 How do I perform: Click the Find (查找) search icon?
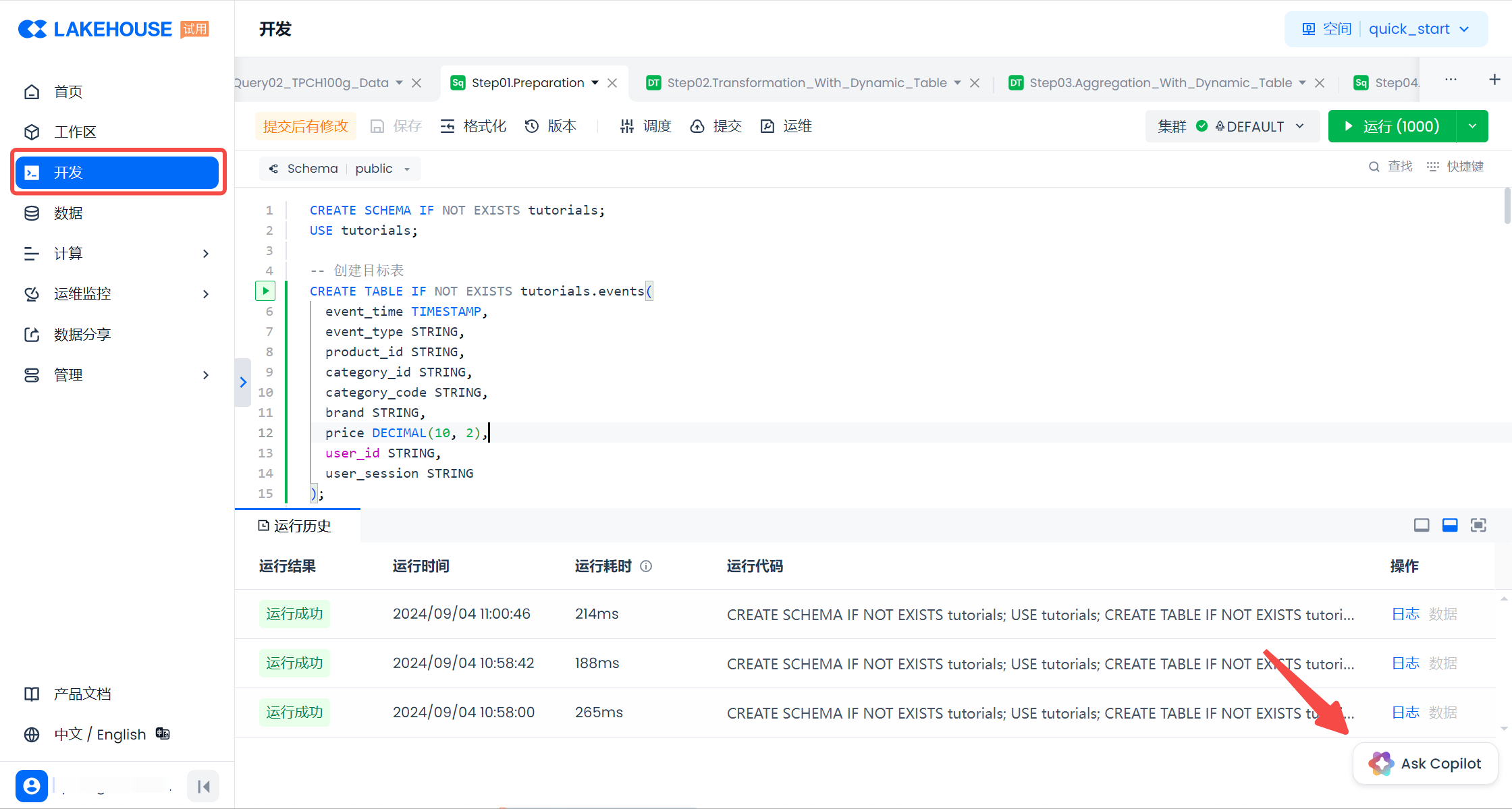1374,167
